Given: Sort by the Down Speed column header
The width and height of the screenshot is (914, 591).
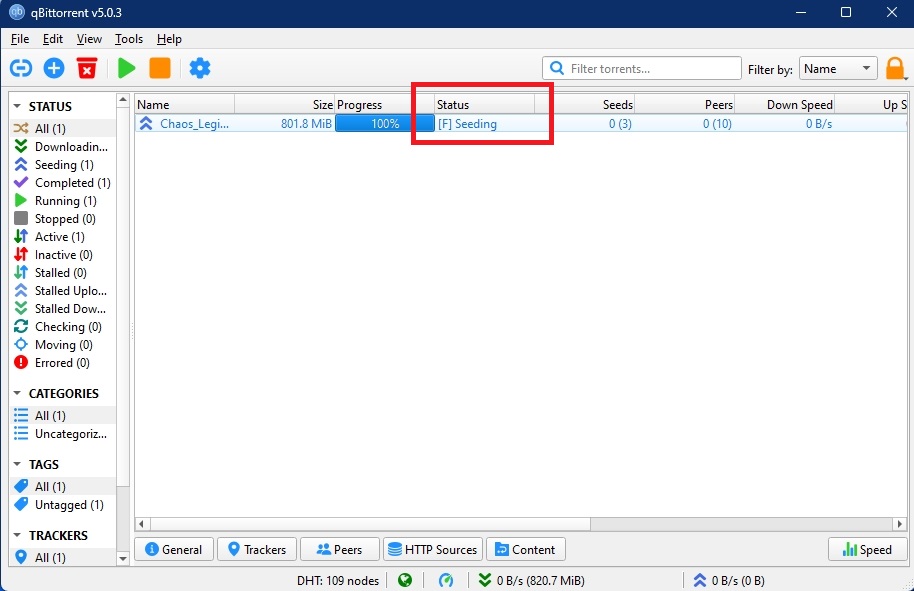Looking at the screenshot, I should coord(785,104).
